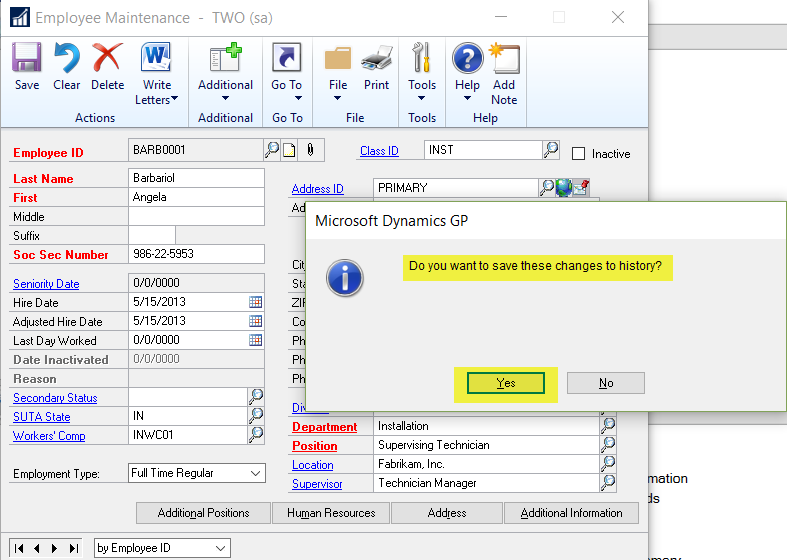This screenshot has width=787, height=560.
Task: Expand the File menu arrow
Action: 337,98
